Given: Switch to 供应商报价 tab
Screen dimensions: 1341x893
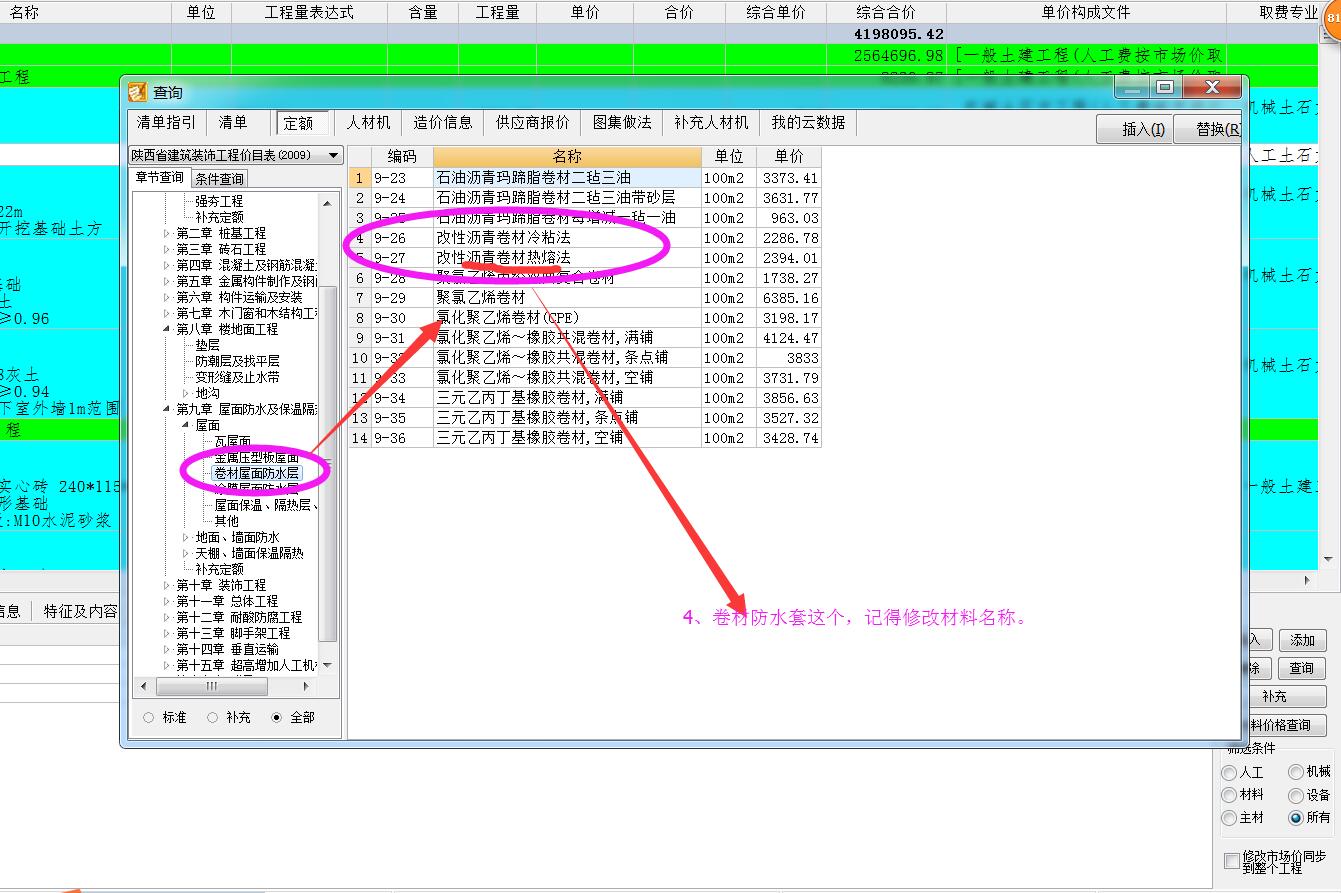Looking at the screenshot, I should [x=532, y=122].
